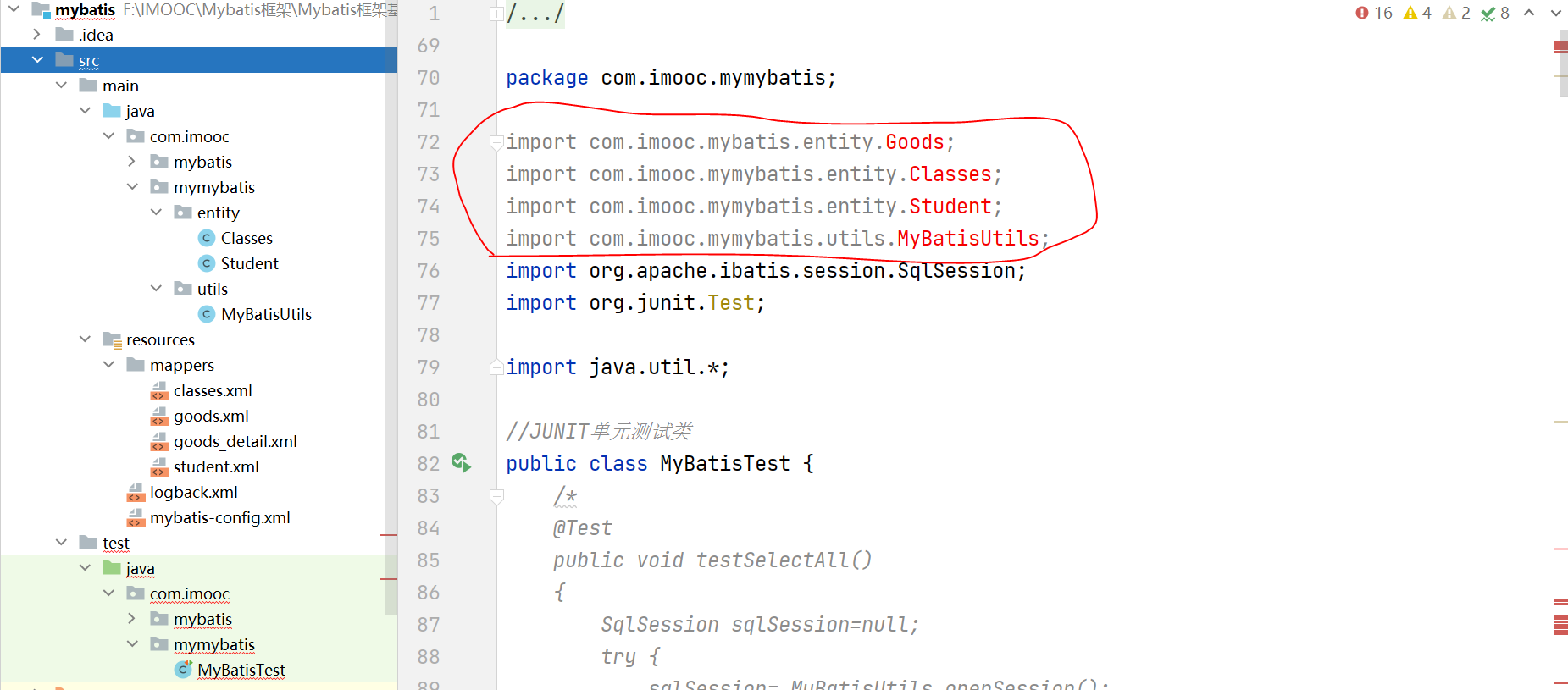Collapse the main folder chevron
Screen dimensions: 1568x690
tap(61, 86)
